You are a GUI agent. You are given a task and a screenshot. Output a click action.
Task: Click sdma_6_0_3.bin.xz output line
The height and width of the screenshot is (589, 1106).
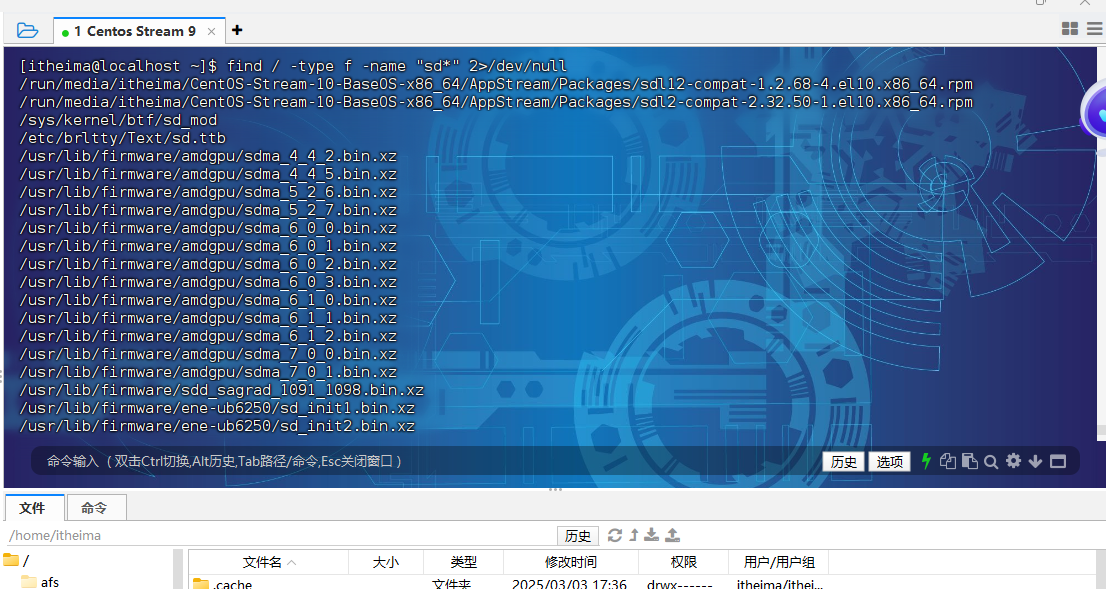click(208, 282)
